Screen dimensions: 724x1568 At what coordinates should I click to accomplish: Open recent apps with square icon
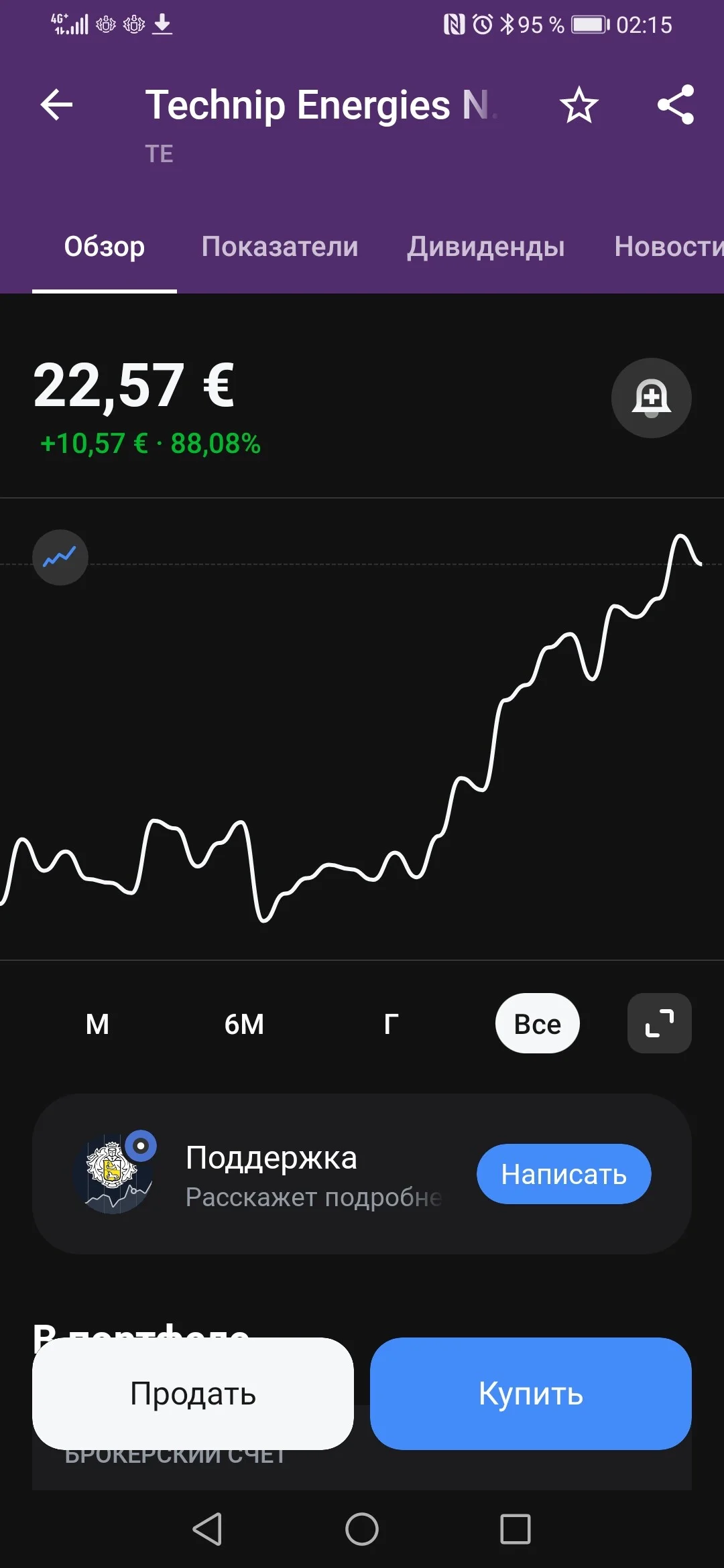click(x=516, y=1529)
